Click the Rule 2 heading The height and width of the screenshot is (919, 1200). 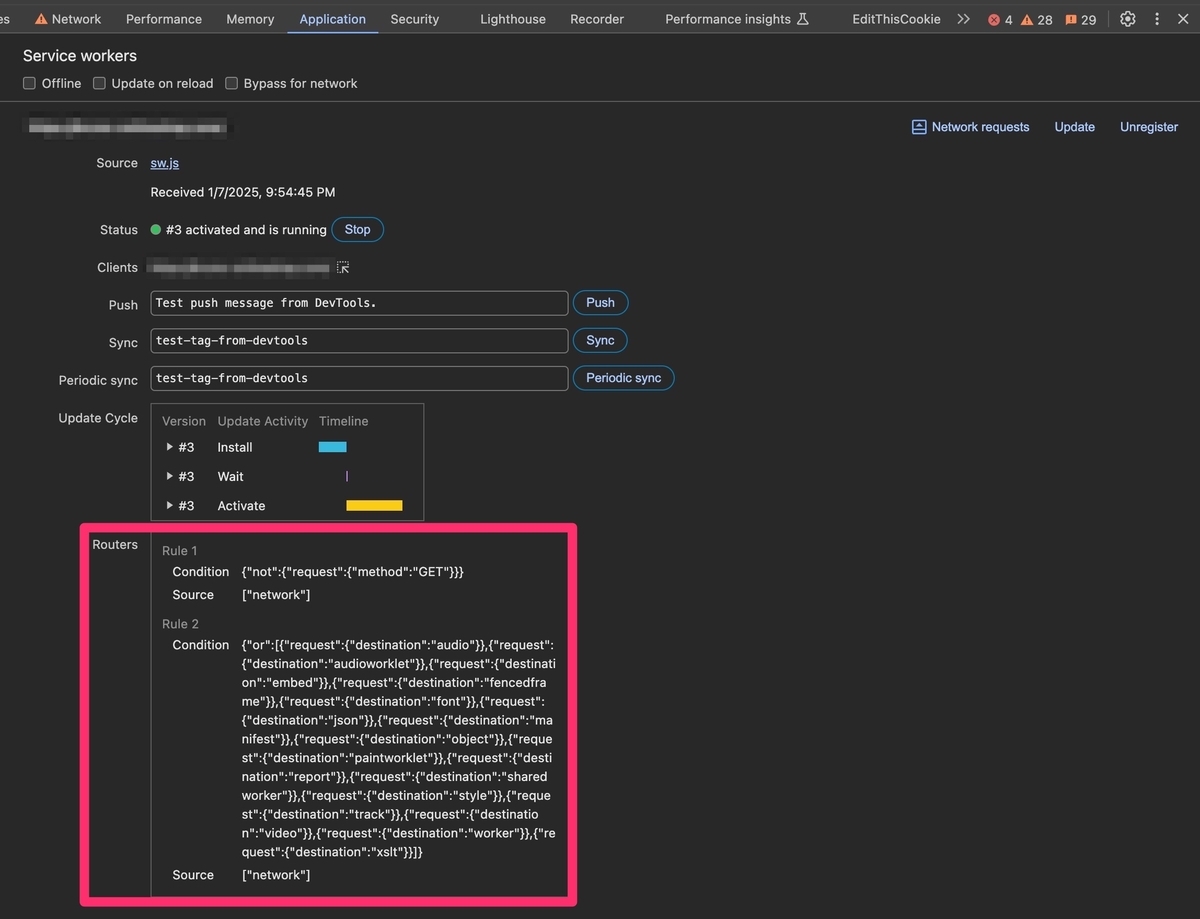[180, 623]
